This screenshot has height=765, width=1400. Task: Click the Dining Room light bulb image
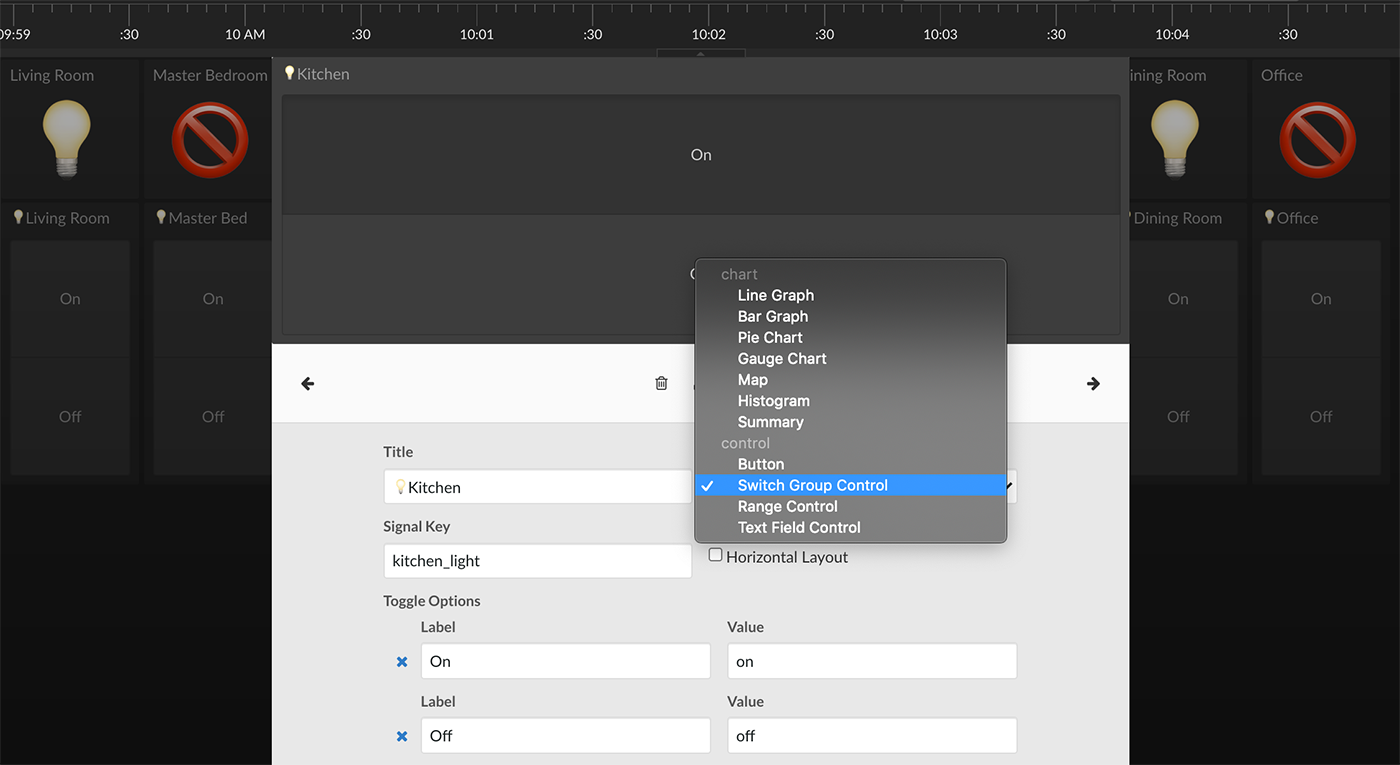[x=1175, y=140]
